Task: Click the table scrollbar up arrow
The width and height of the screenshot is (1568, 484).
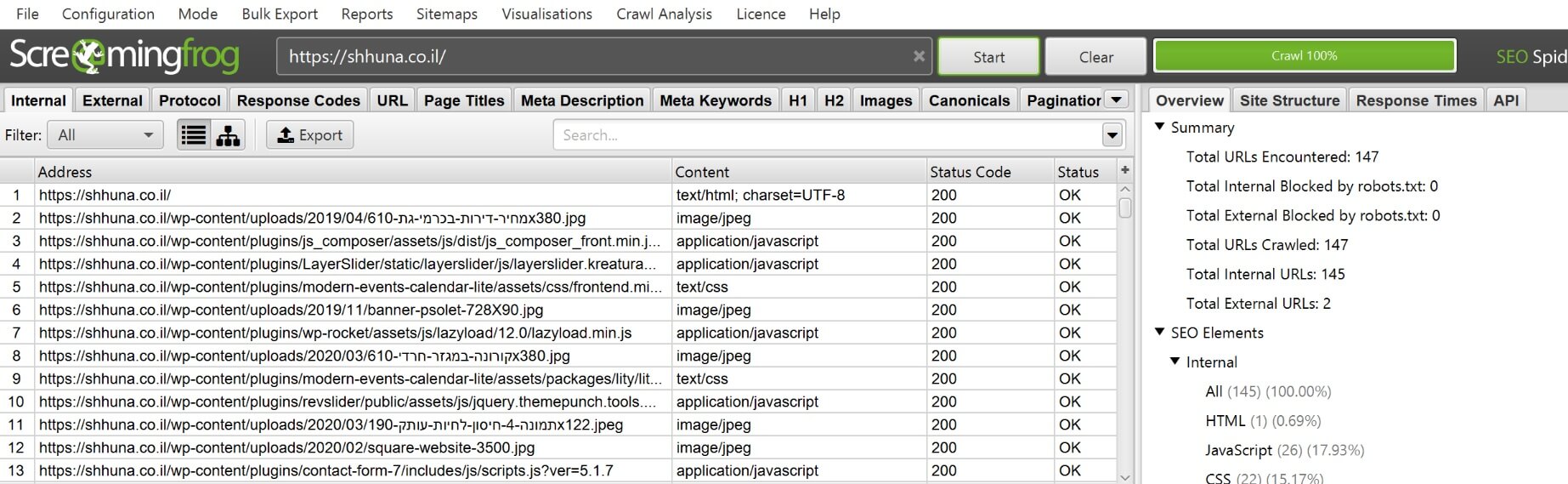Action: click(1125, 190)
